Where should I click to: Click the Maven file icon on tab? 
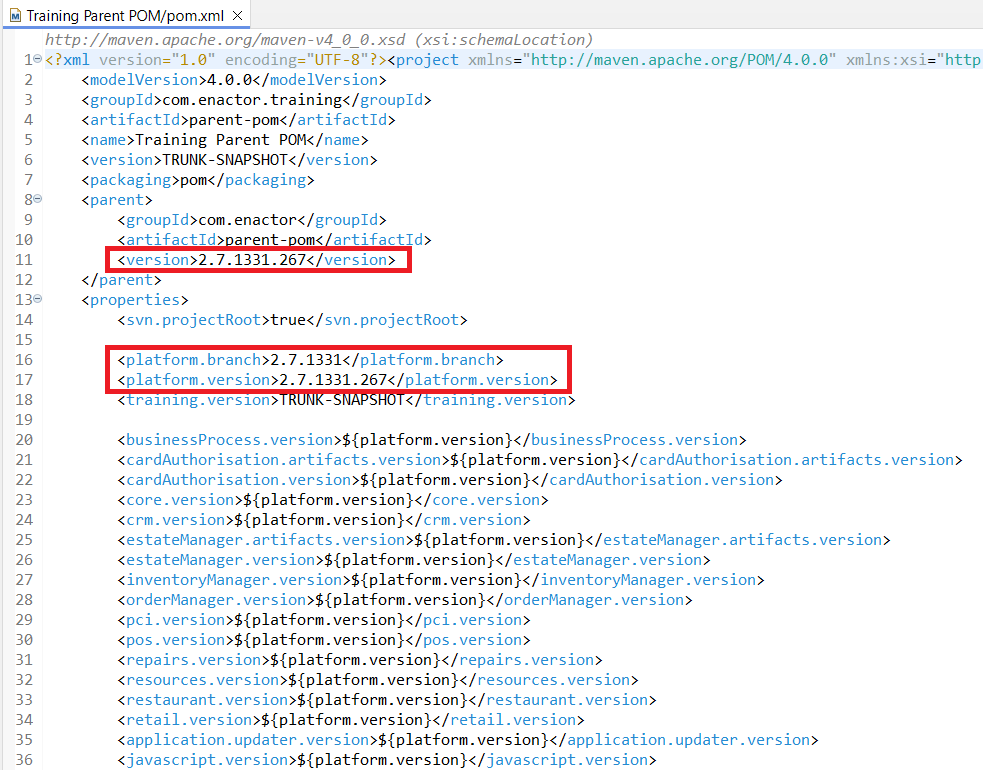[x=15, y=16]
